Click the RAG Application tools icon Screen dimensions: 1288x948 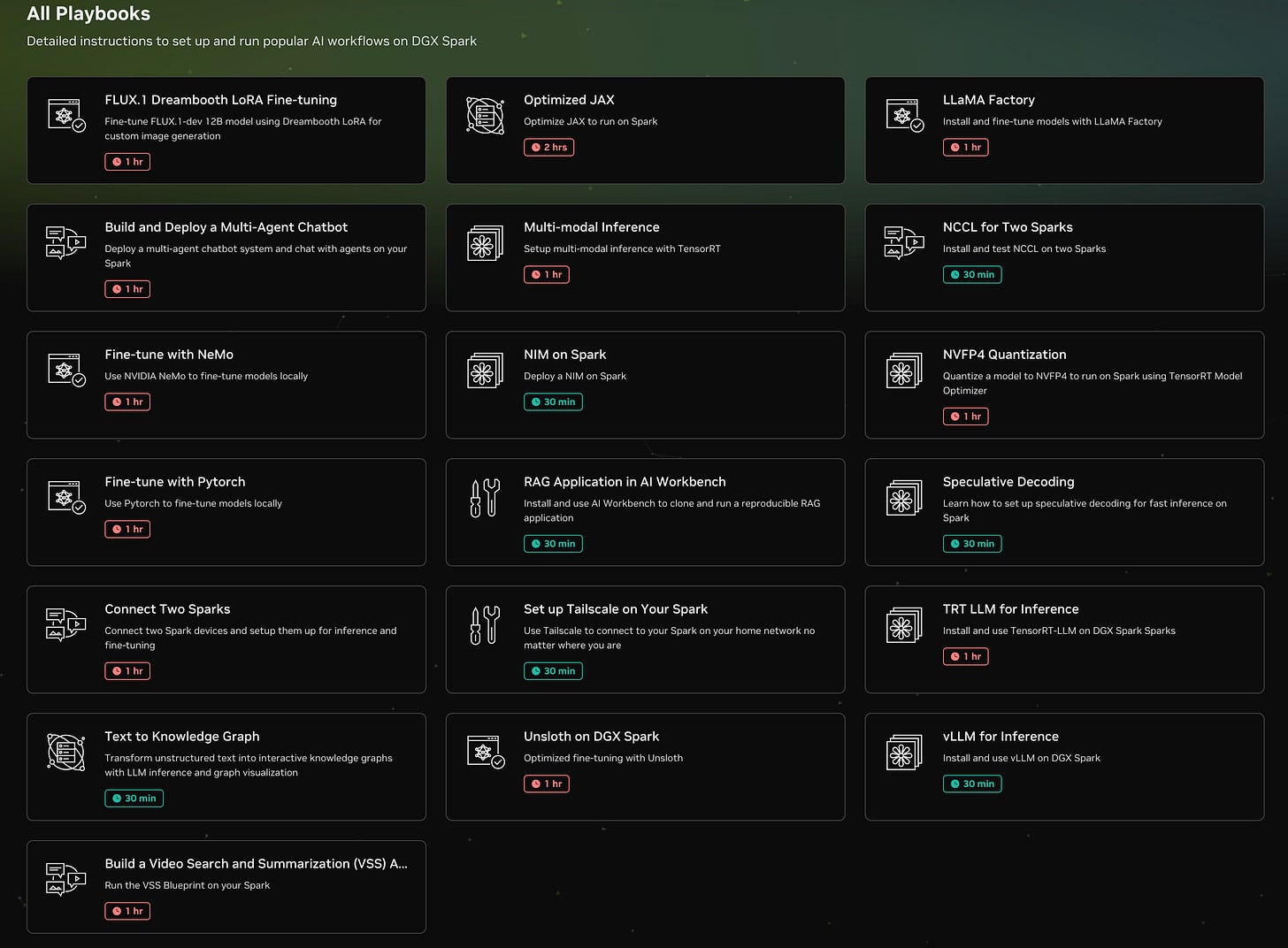(x=485, y=498)
